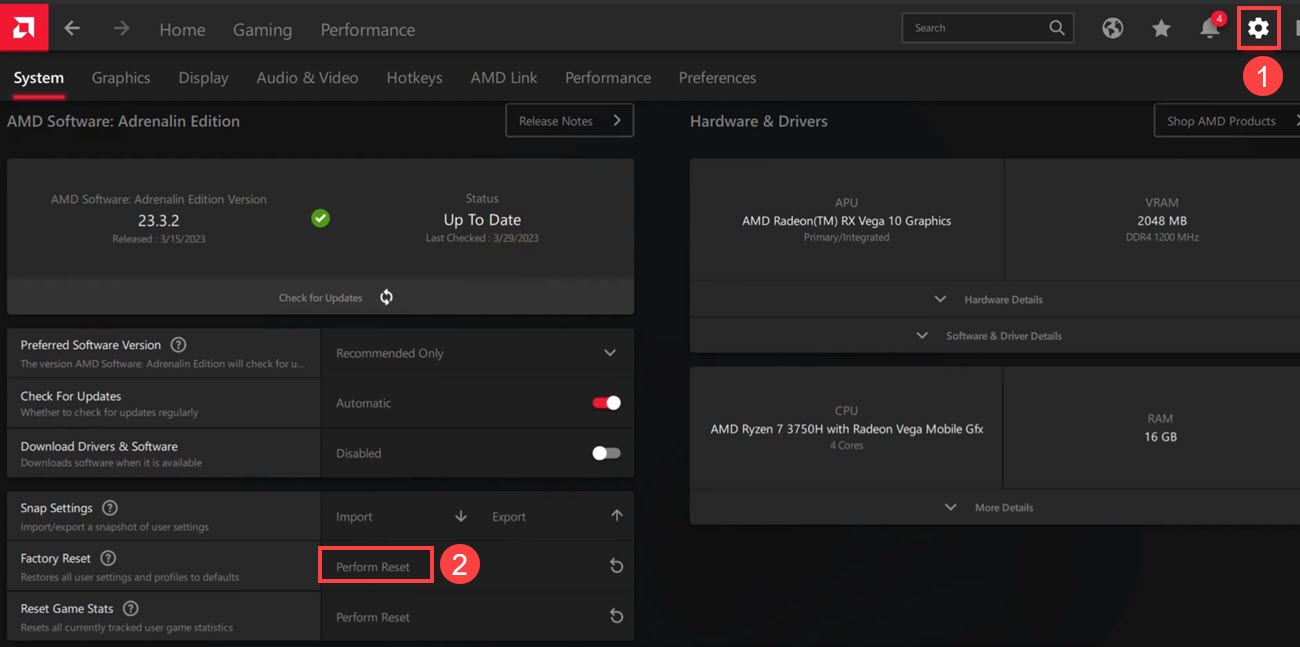1300x647 pixels.
Task: Click Reset Game Stats help icon
Action: [130, 608]
